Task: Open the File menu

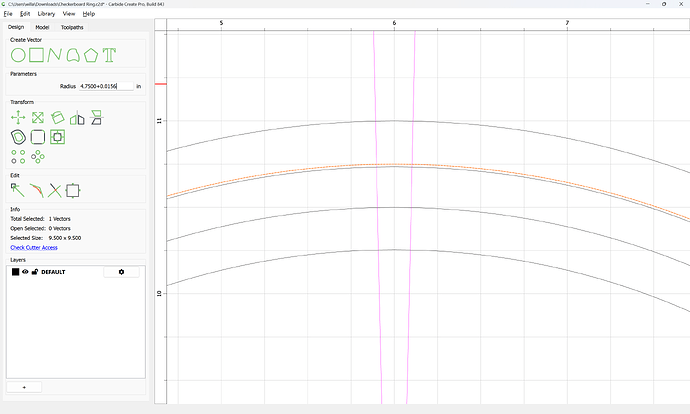Action: coord(8,14)
